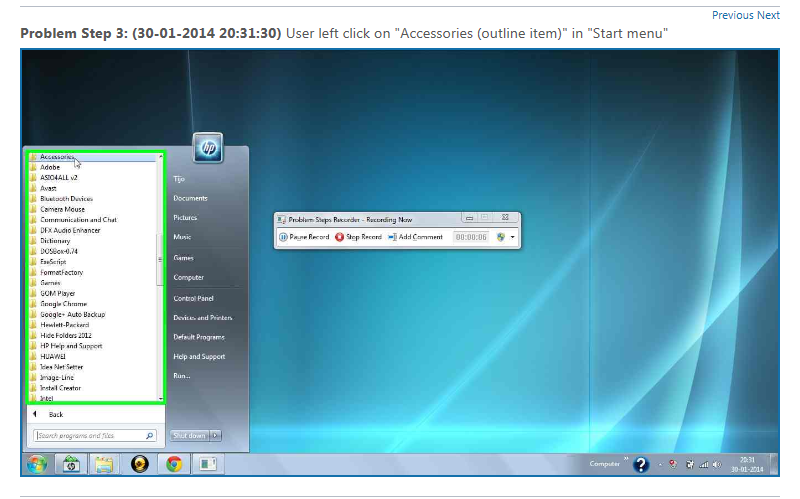The width and height of the screenshot is (800, 499).
Task: Open Devices and Printers
Action: click(203, 317)
